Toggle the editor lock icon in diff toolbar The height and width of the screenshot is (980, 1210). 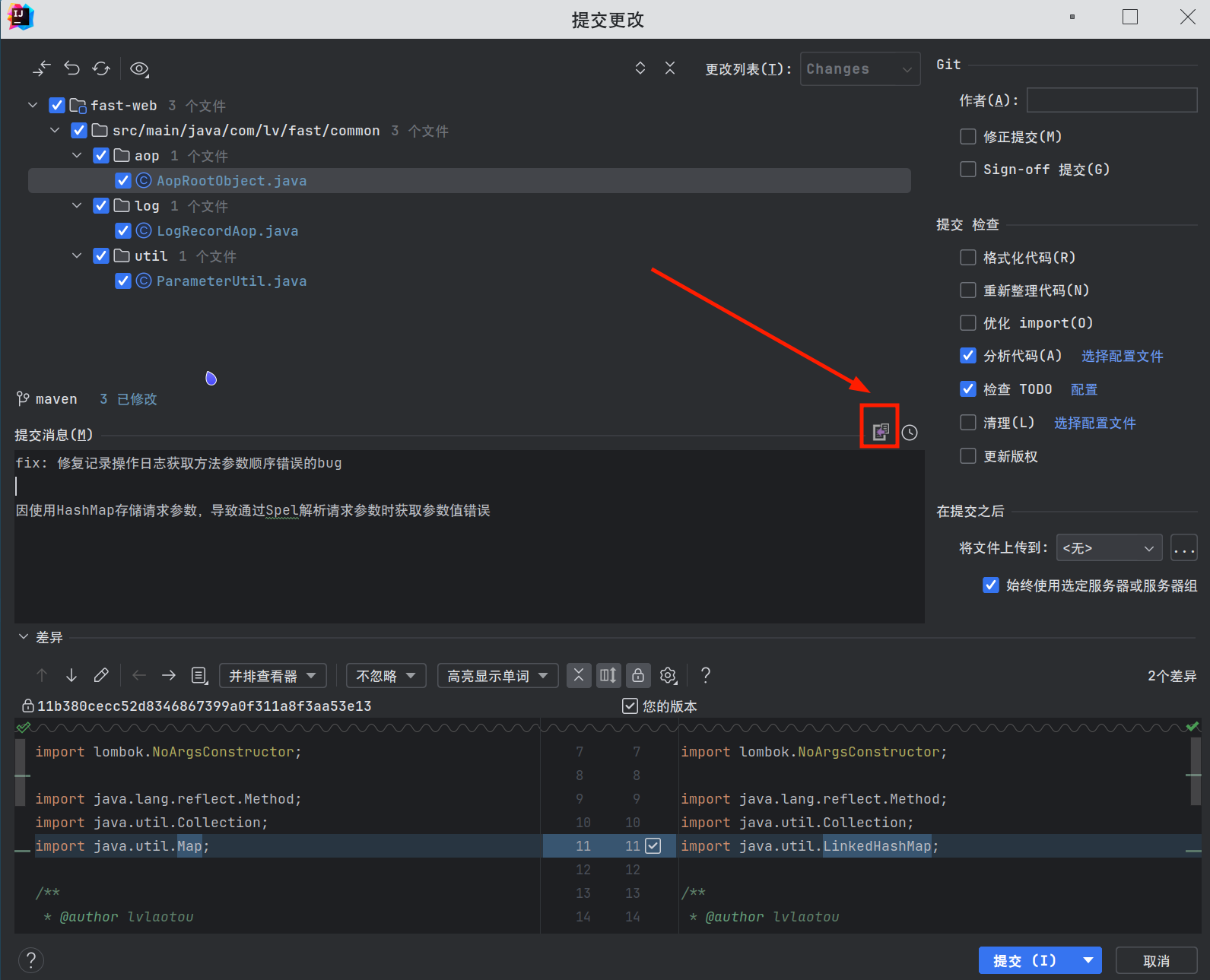(638, 675)
